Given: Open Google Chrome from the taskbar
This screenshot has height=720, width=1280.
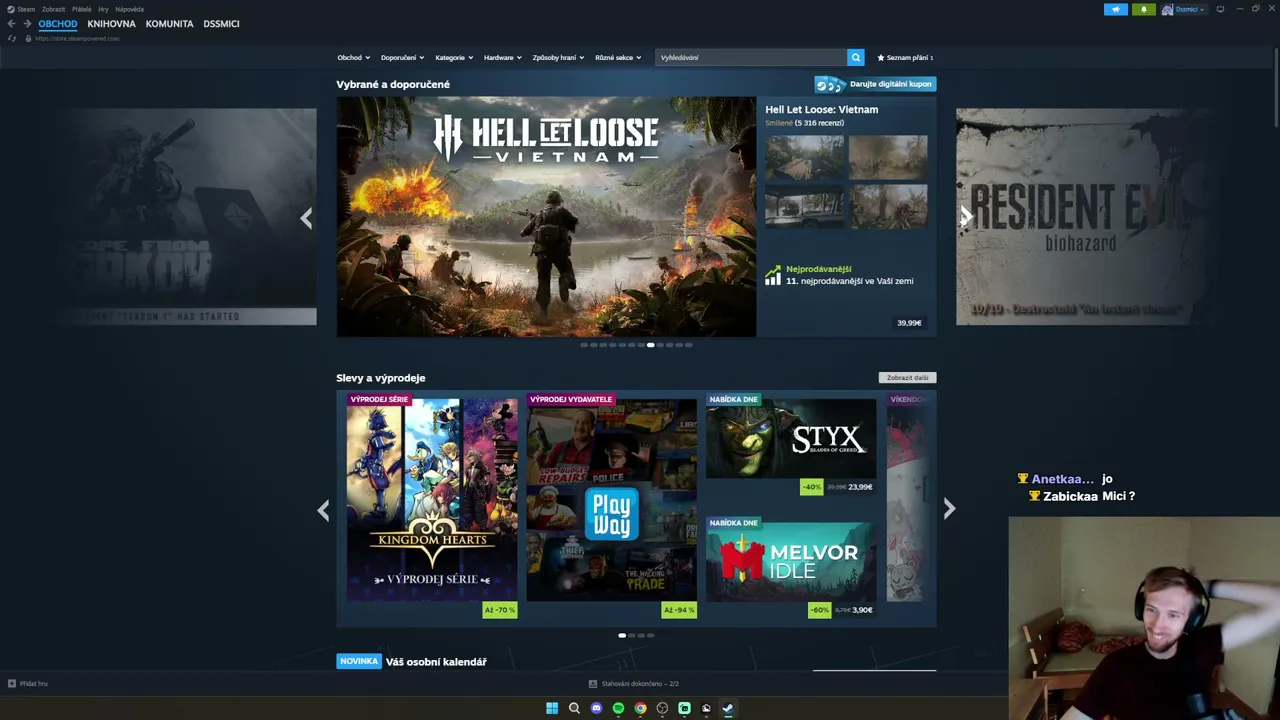Looking at the screenshot, I should point(640,708).
